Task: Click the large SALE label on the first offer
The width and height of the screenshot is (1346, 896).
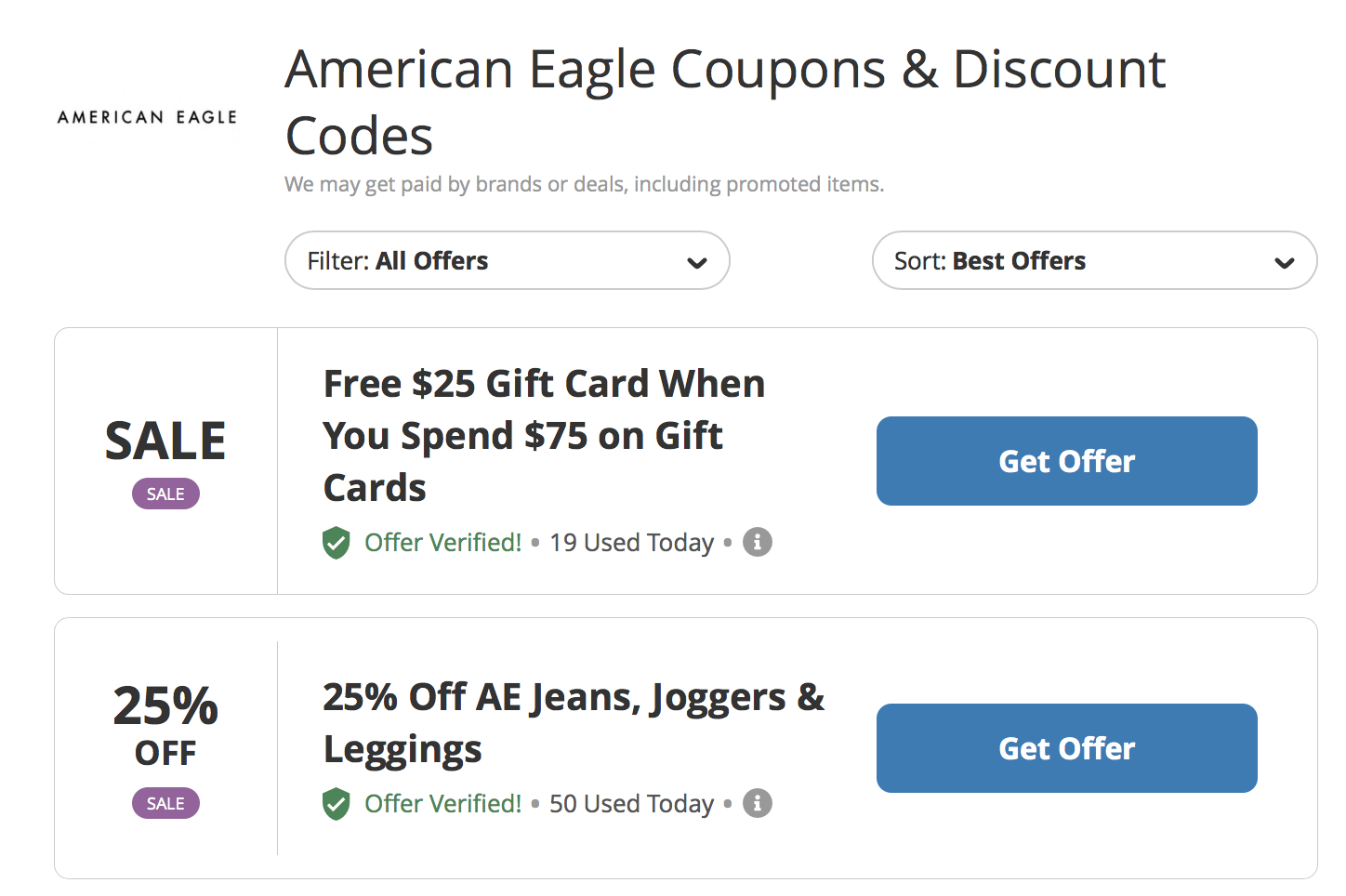Action: tap(165, 441)
